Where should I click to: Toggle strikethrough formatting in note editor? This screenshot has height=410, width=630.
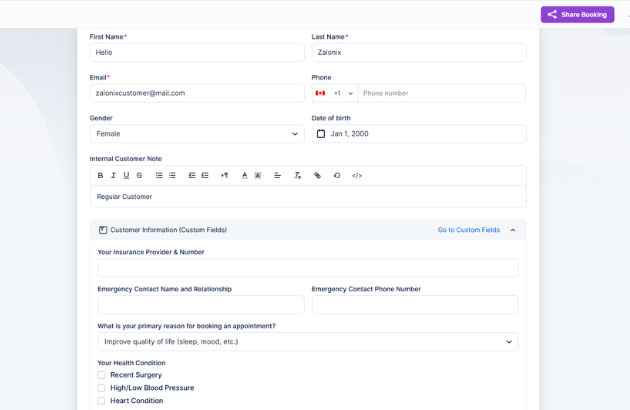139,175
